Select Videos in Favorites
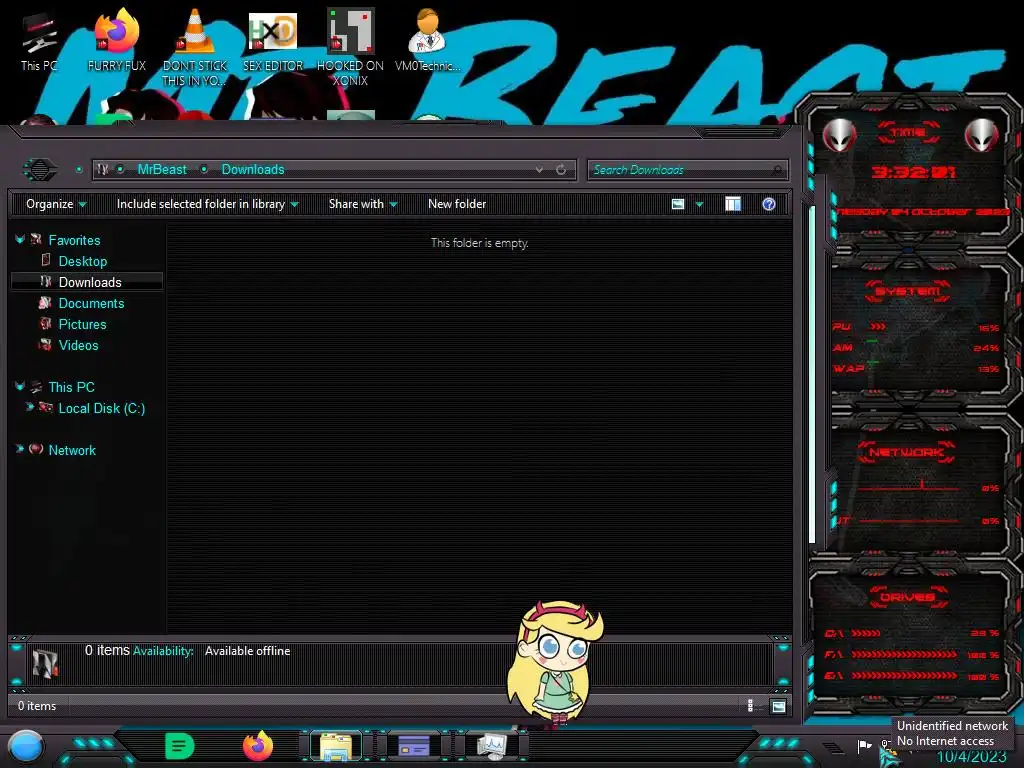 pos(78,345)
